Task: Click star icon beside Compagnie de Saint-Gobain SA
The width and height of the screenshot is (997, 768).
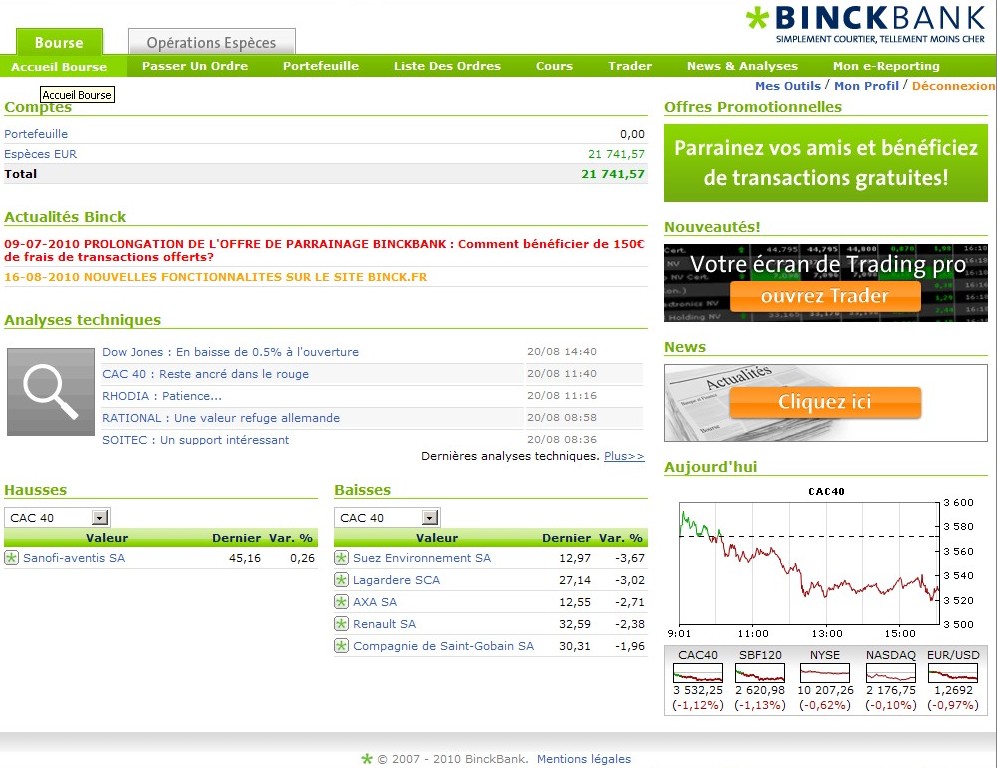Action: (x=341, y=646)
